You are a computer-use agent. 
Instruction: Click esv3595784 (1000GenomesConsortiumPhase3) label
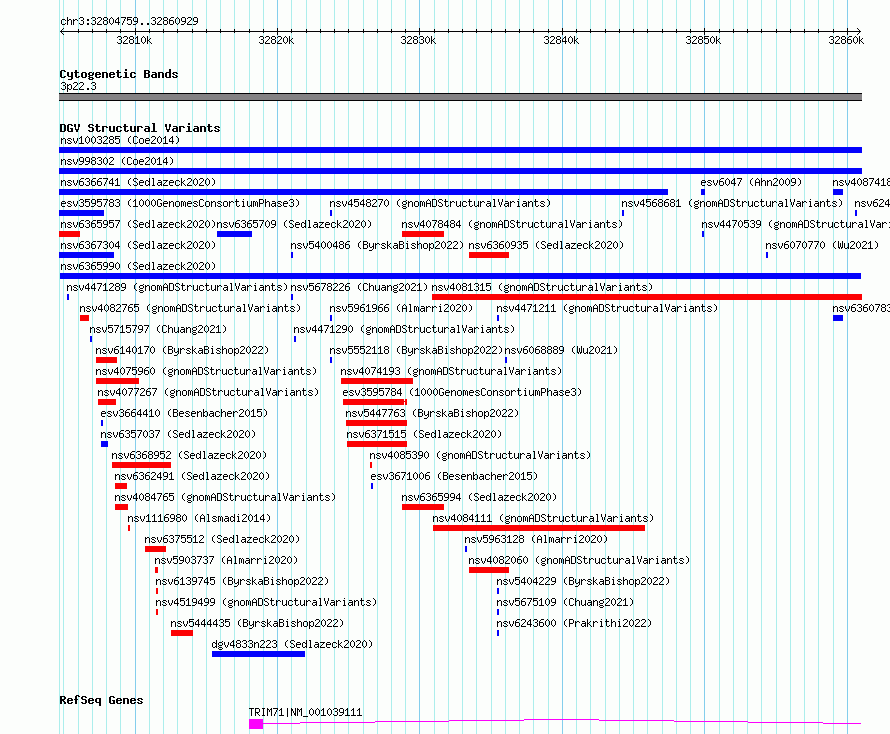click(462, 392)
